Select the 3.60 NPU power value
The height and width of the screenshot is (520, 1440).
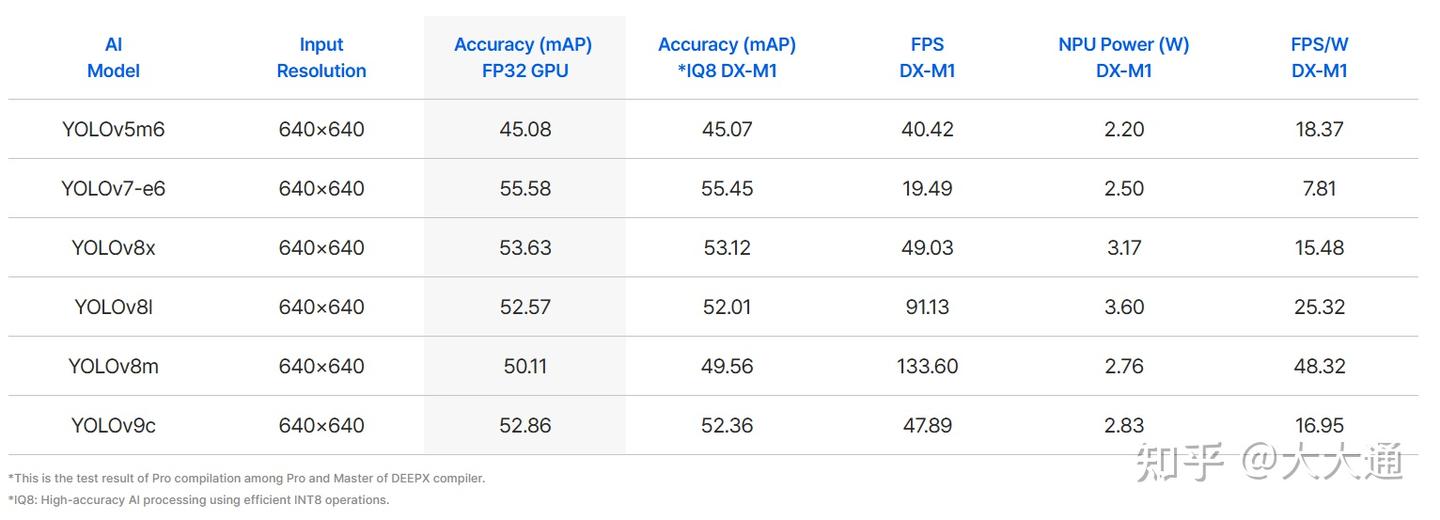click(x=1124, y=307)
